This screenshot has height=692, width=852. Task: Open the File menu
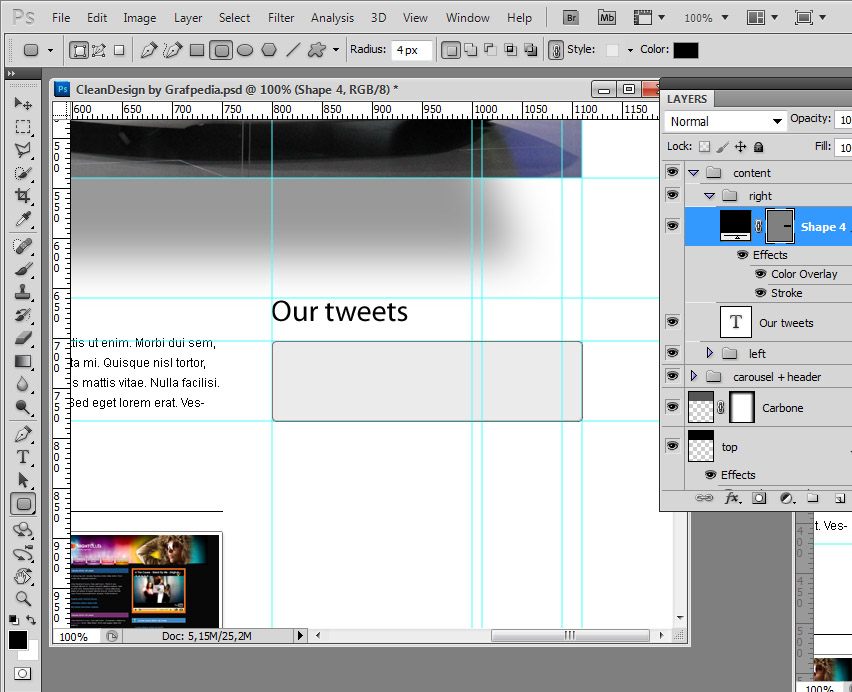coord(61,18)
